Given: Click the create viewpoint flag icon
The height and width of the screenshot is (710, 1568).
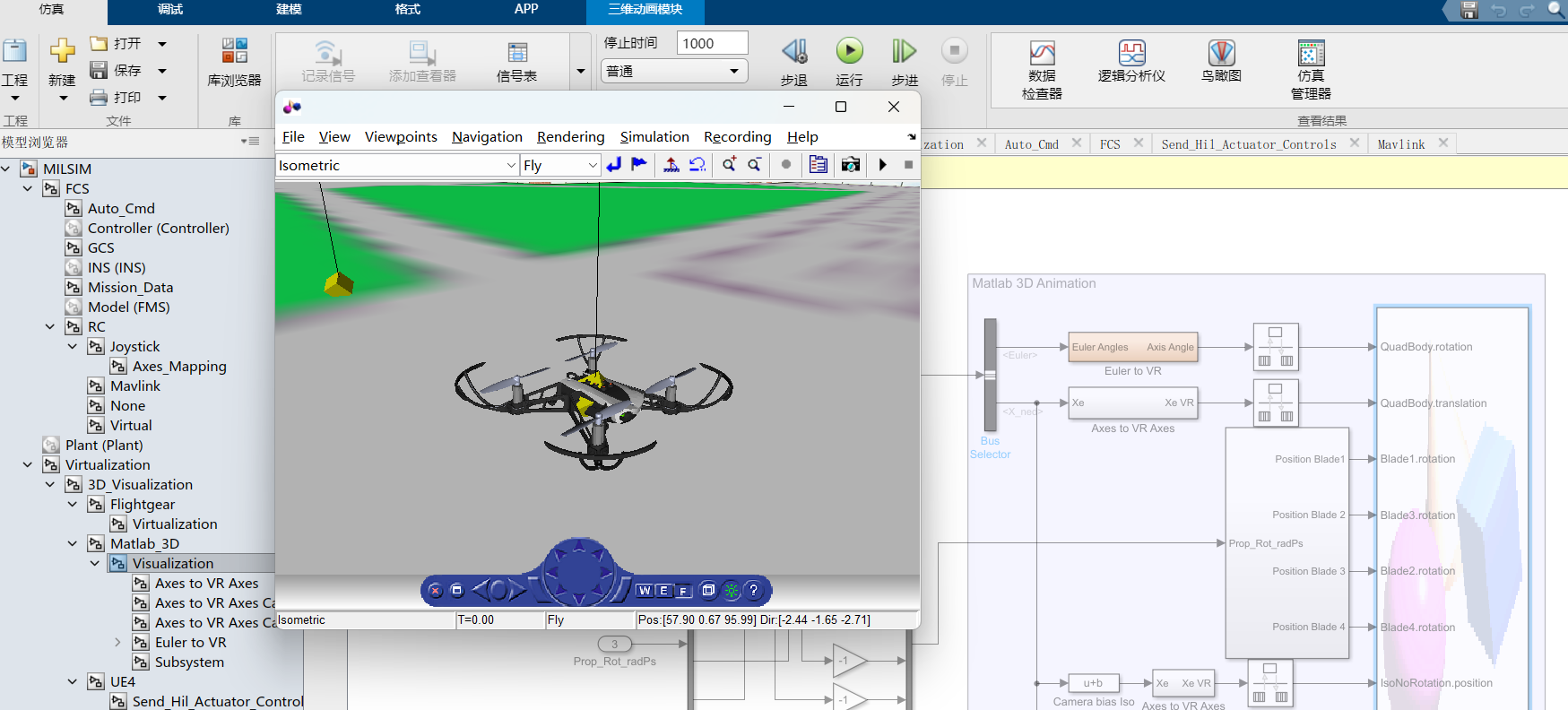Looking at the screenshot, I should pyautogui.click(x=638, y=164).
